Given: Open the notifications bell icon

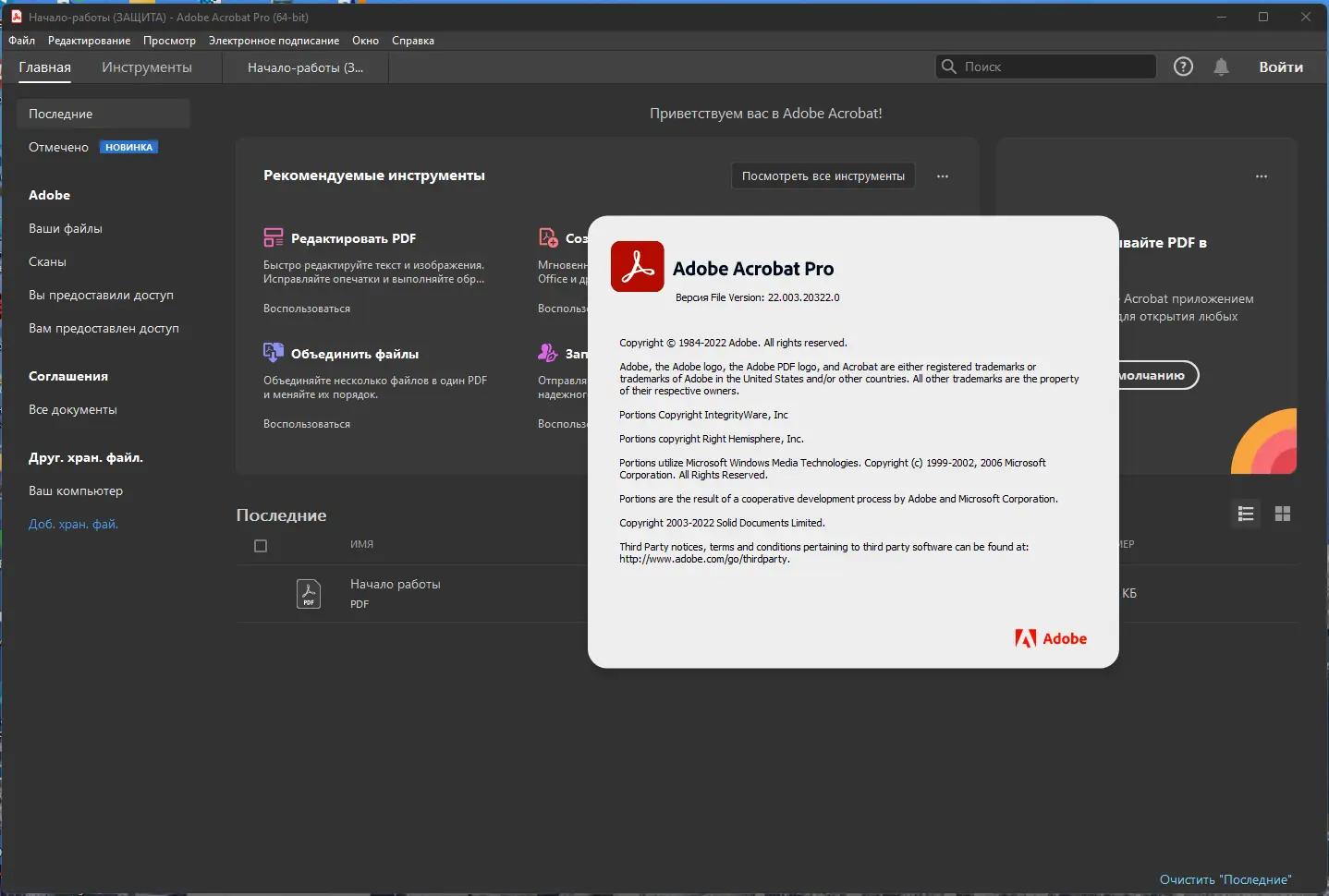Looking at the screenshot, I should [x=1221, y=67].
